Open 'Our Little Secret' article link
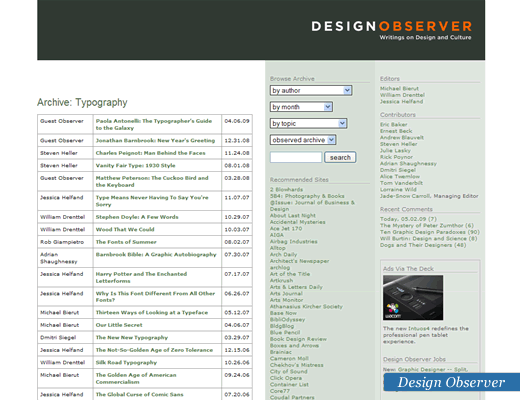 (x=119, y=325)
